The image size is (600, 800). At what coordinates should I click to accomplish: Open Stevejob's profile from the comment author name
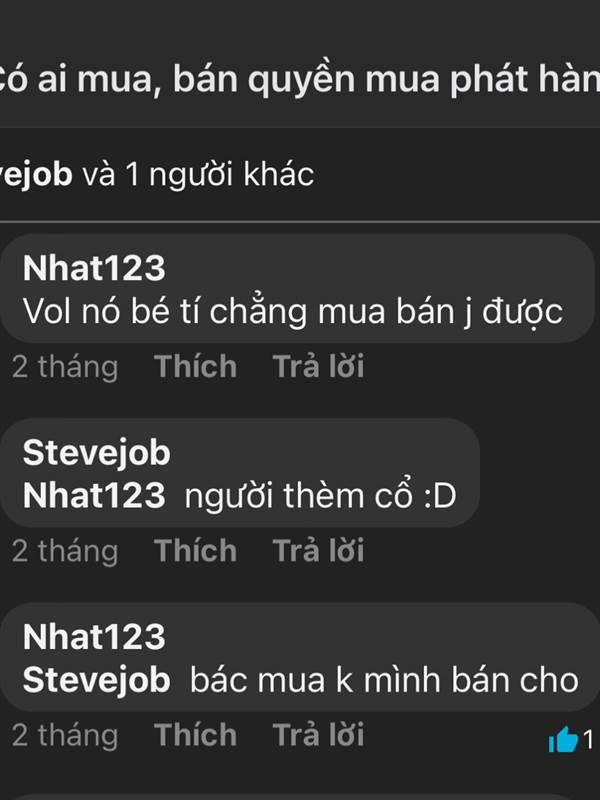(x=96, y=453)
